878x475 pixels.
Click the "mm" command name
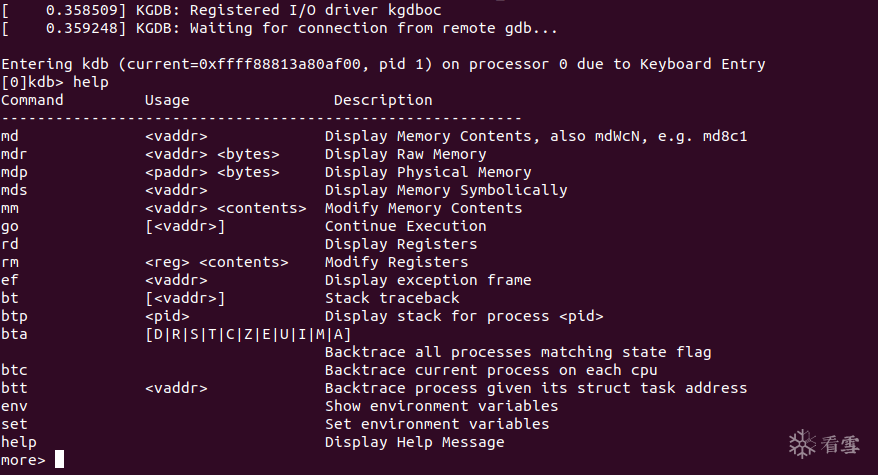tap(10, 208)
